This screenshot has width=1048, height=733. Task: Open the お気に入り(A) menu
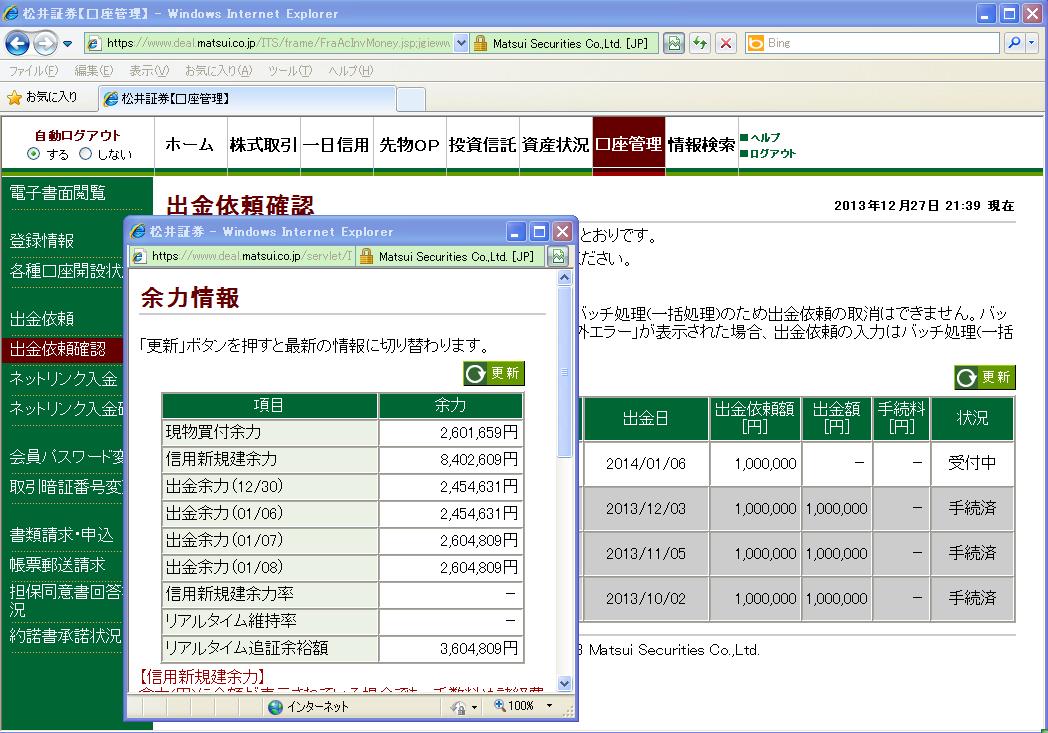pyautogui.click(x=219, y=70)
